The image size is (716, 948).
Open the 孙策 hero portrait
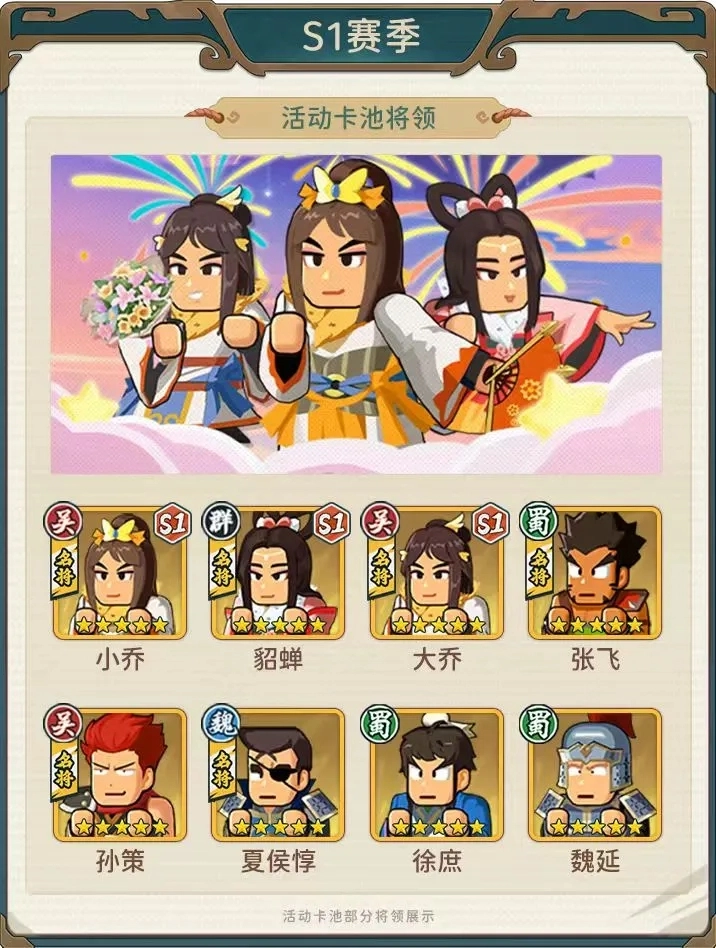(120, 775)
